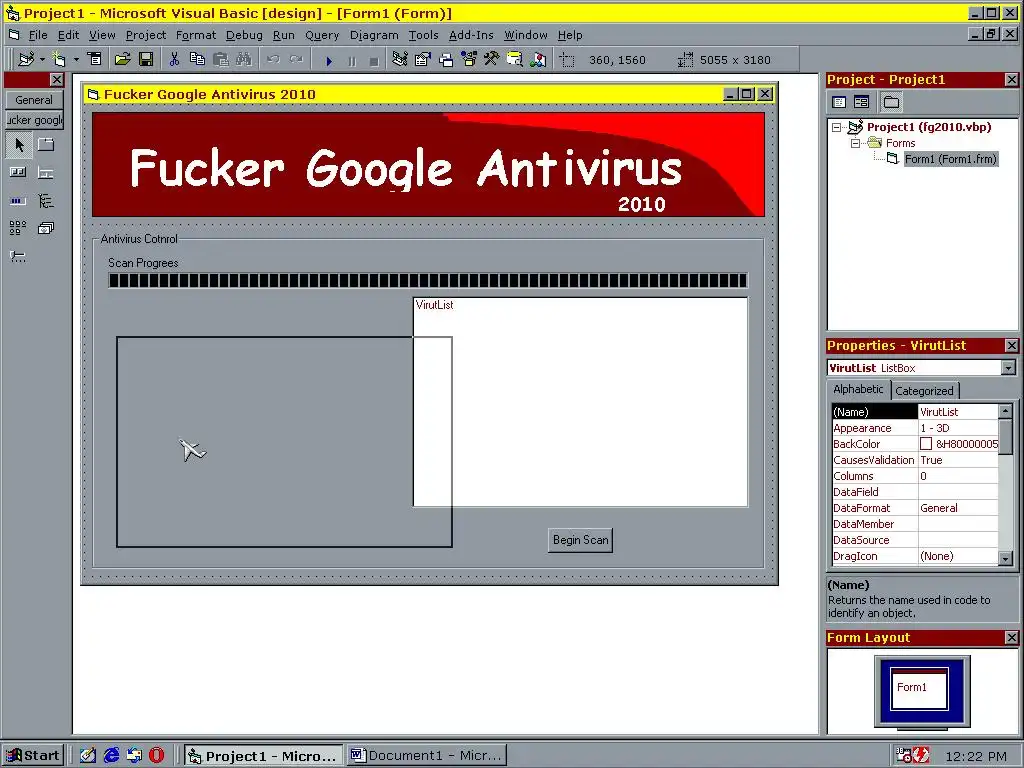
Task: Click the VirutList list box on the form
Action: coord(581,402)
